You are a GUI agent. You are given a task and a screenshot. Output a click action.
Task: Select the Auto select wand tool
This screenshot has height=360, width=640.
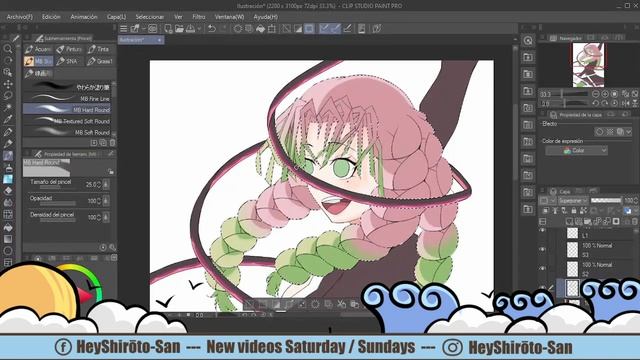click(8, 108)
